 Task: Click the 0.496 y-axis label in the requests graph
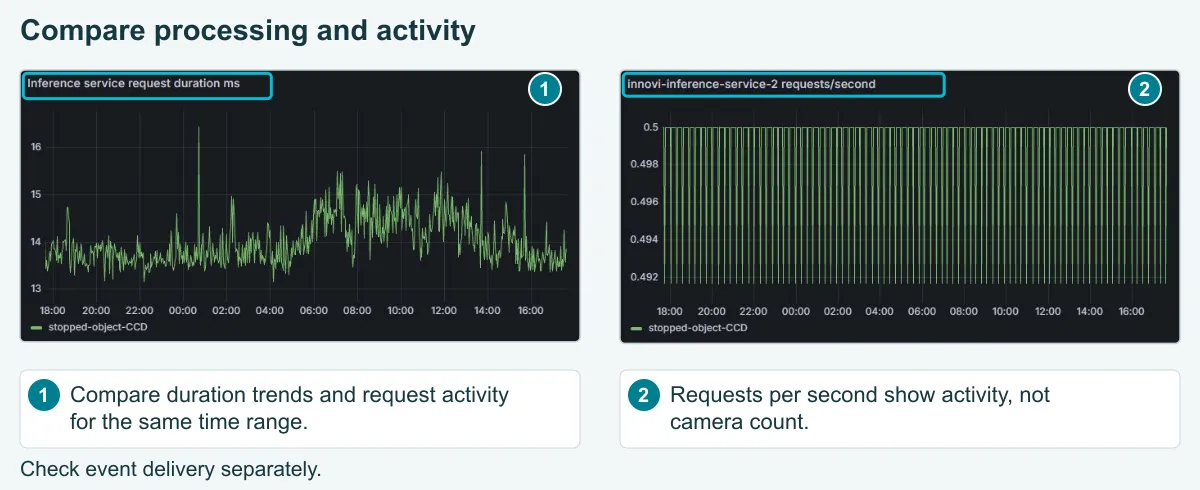645,202
